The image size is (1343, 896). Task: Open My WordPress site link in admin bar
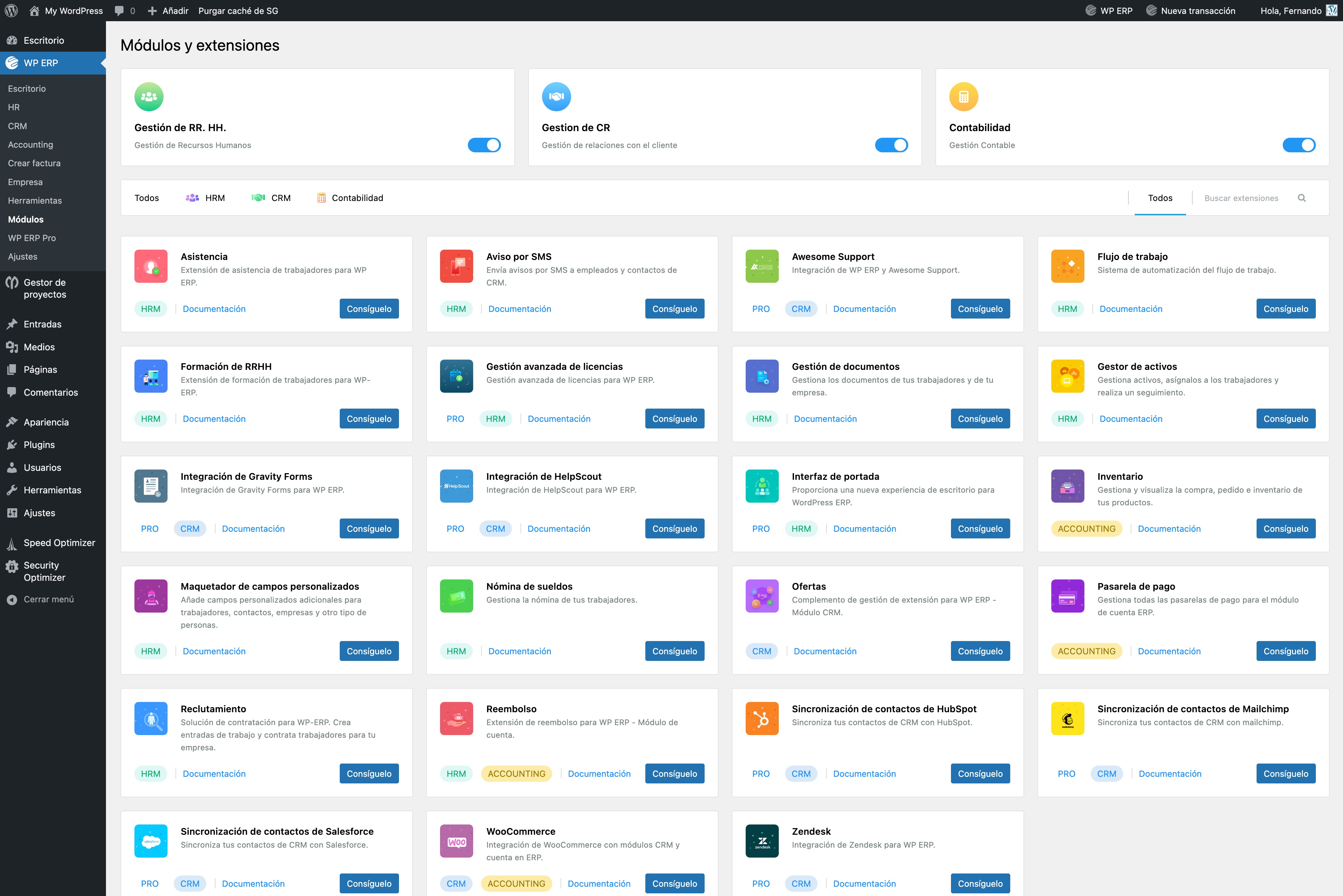click(x=66, y=10)
